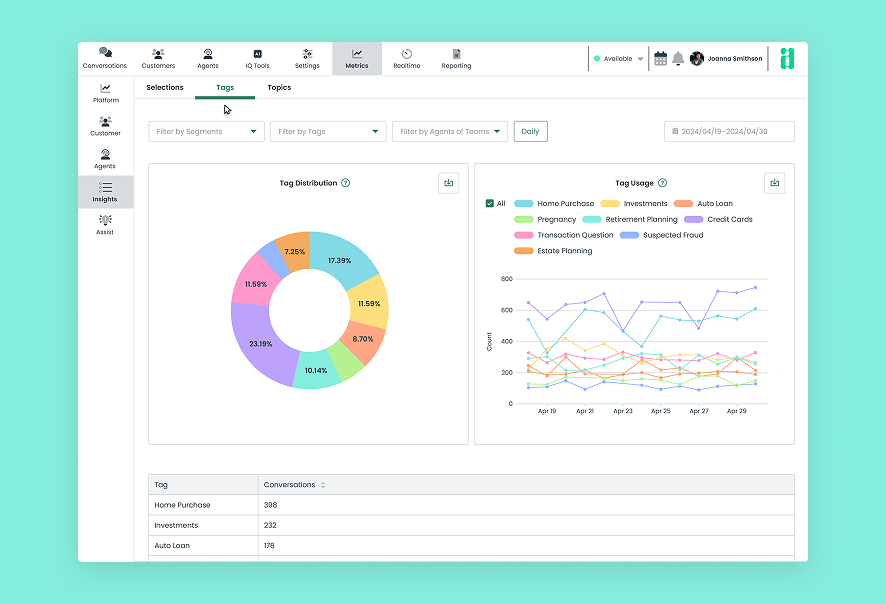
Task: Open the Filter by Tags dropdown
Action: (x=328, y=132)
